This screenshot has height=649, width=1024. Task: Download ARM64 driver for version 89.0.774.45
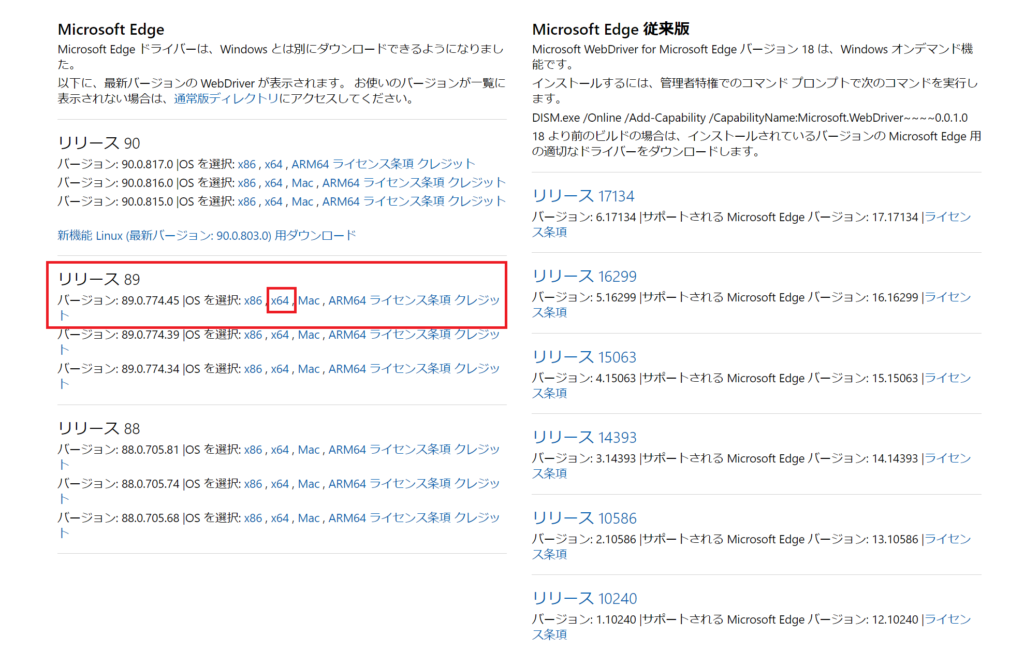(347, 300)
